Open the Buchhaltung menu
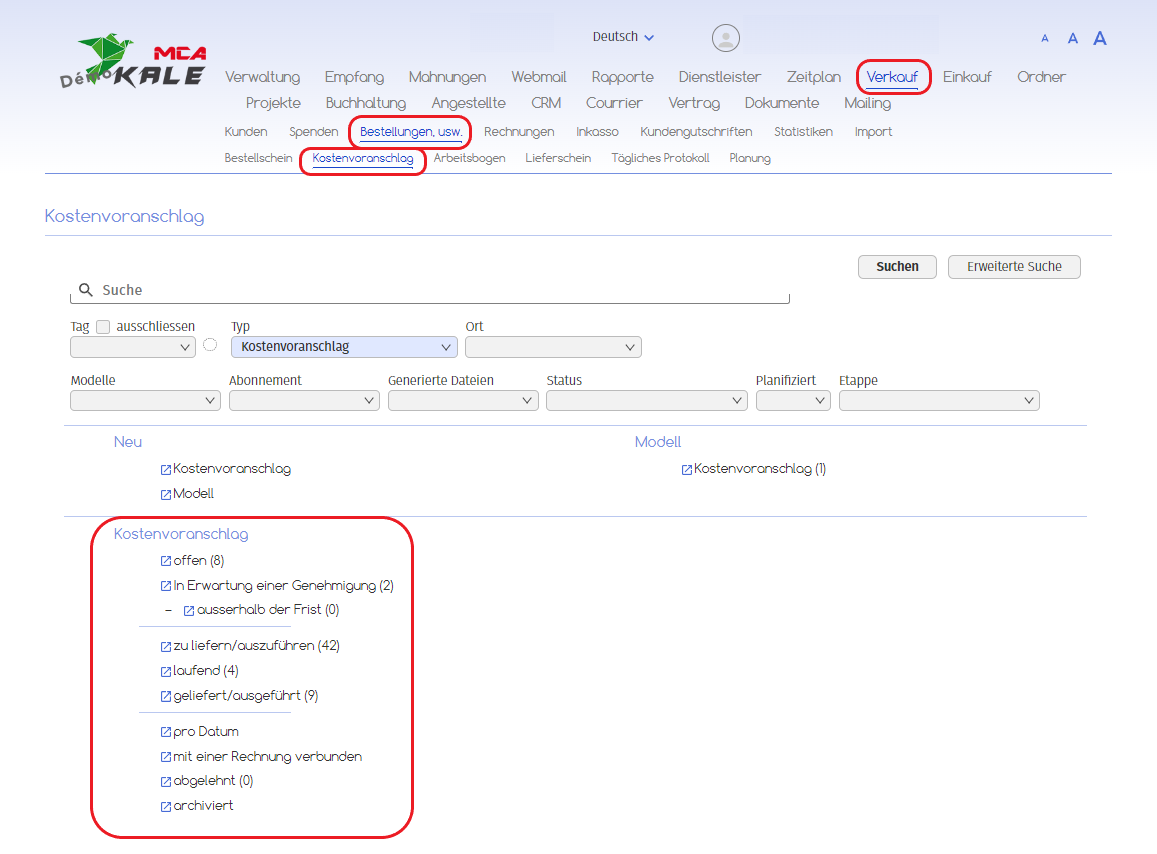The width and height of the screenshot is (1157, 854). [365, 103]
